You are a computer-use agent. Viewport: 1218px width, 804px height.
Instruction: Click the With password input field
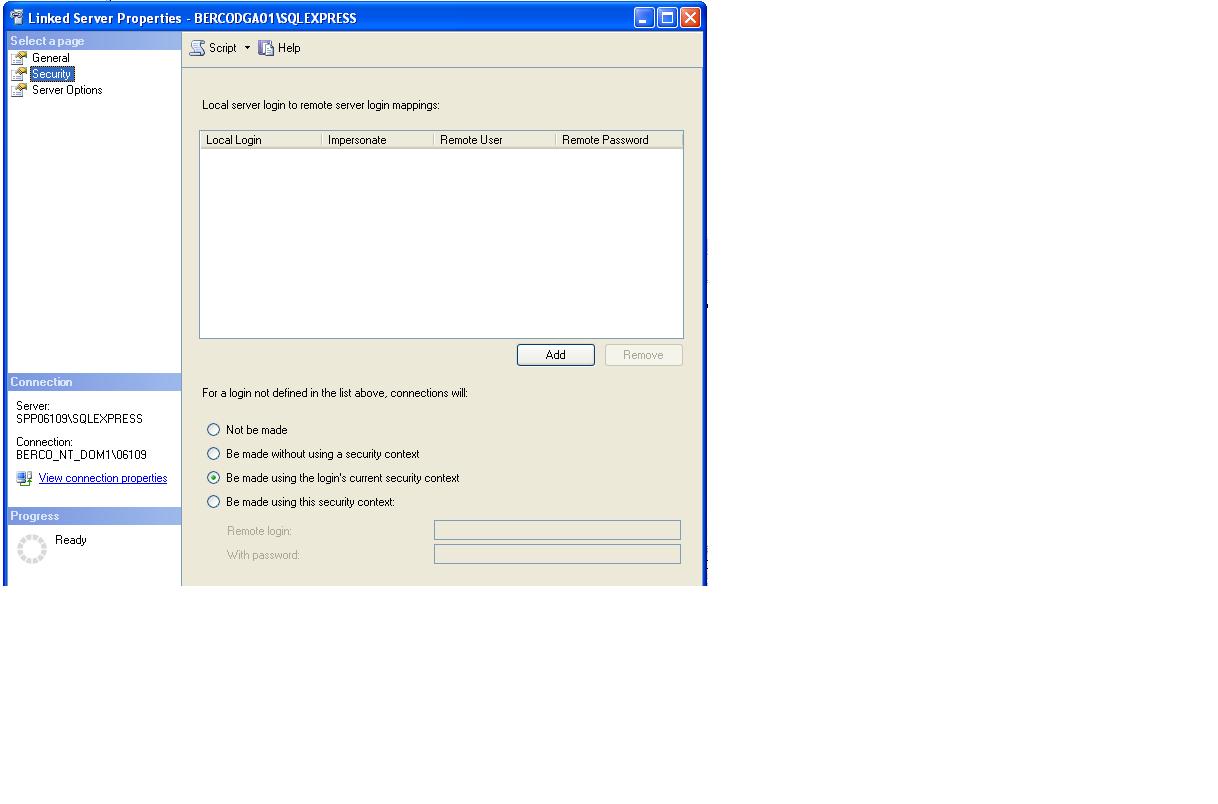pyautogui.click(x=557, y=554)
